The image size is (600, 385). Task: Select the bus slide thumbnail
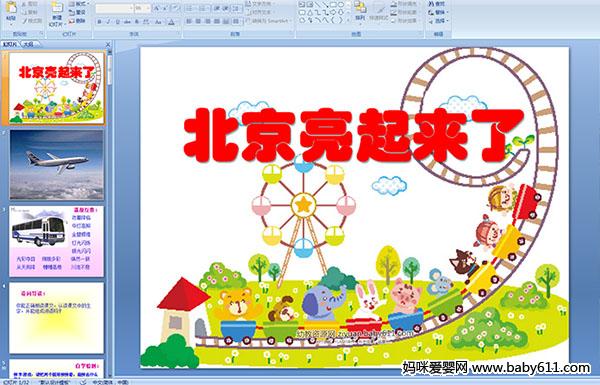[57, 241]
